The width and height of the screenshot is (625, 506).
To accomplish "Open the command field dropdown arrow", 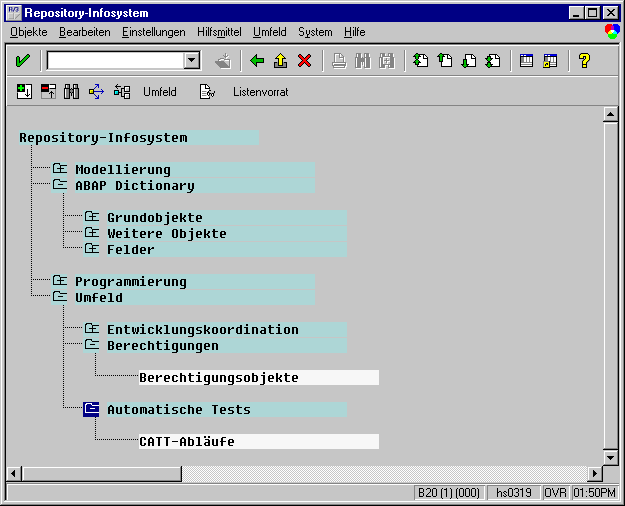I will tap(192, 61).
